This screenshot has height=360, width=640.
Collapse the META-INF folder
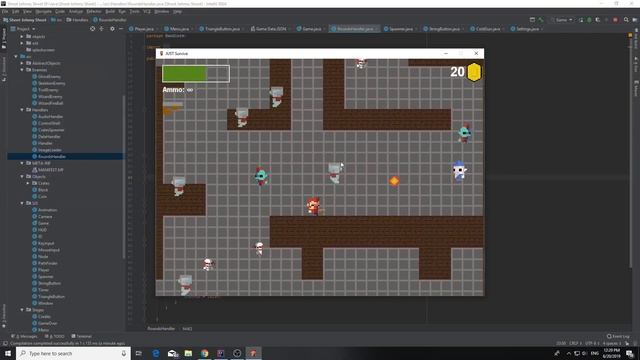(22, 163)
